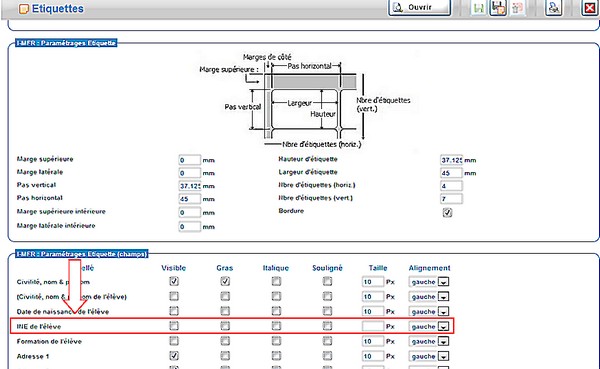Enable Souligné for INE de l'élève
The image size is (600, 369).
(327, 326)
